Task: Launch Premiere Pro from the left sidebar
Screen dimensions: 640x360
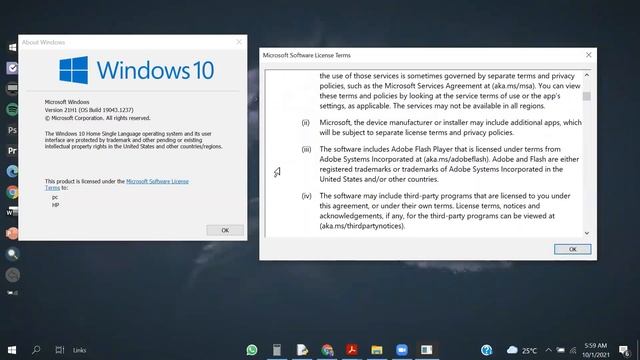Action: tap(12, 151)
